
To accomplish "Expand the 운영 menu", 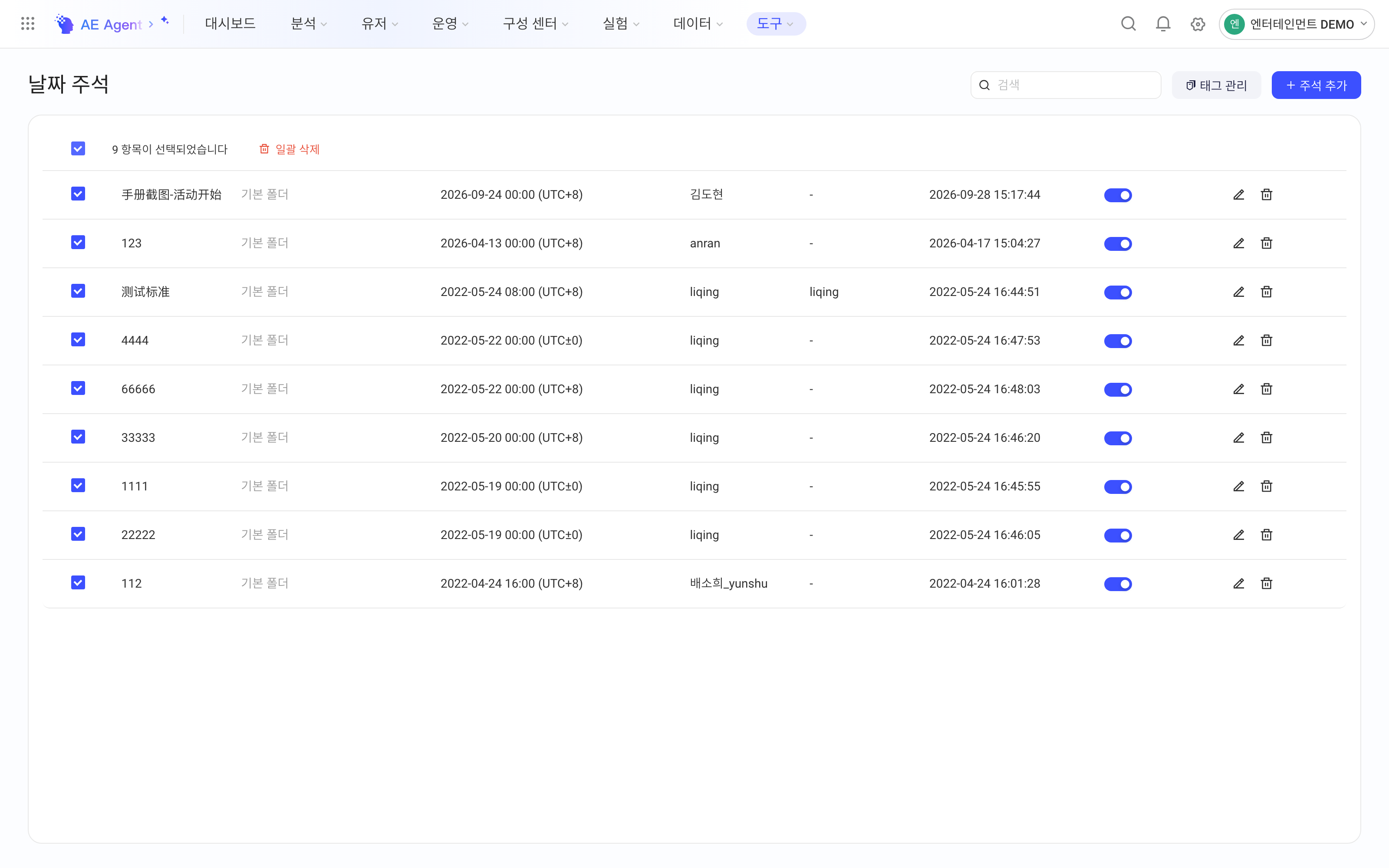I will coord(450,23).
